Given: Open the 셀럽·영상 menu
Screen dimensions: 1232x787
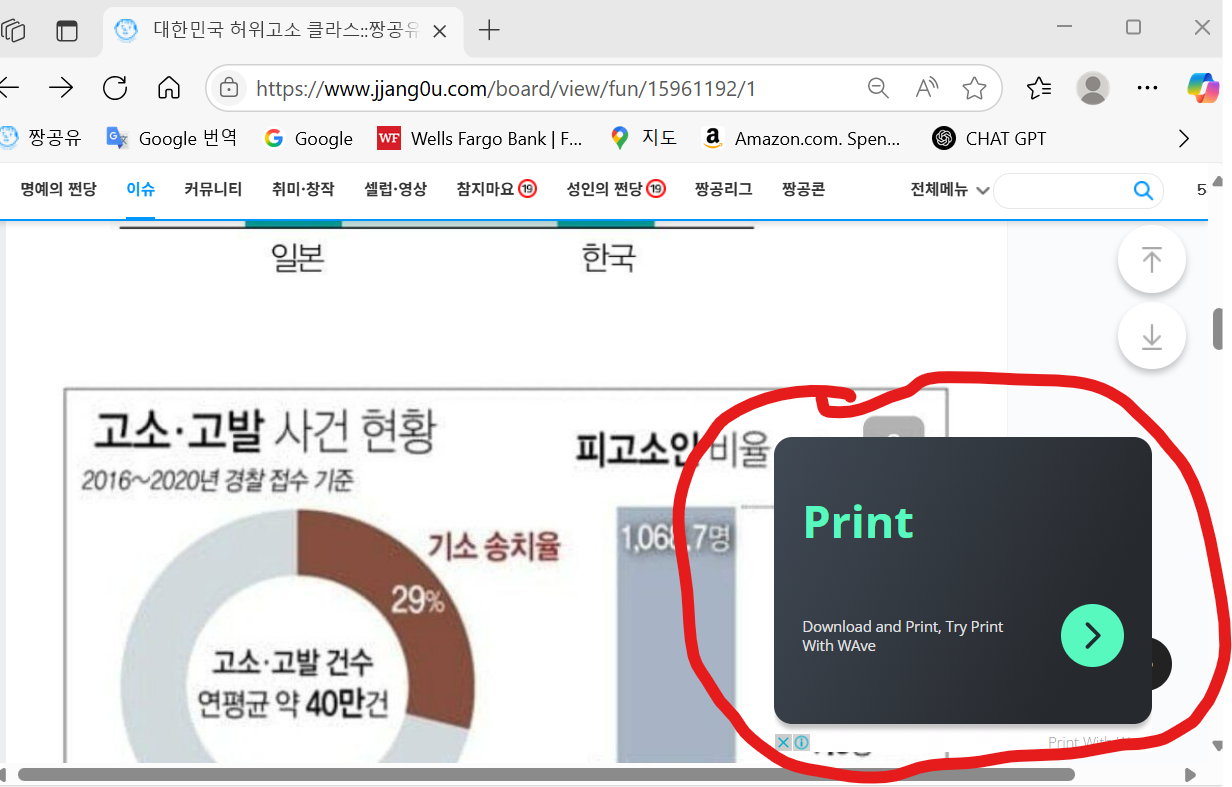Looking at the screenshot, I should 395,189.
